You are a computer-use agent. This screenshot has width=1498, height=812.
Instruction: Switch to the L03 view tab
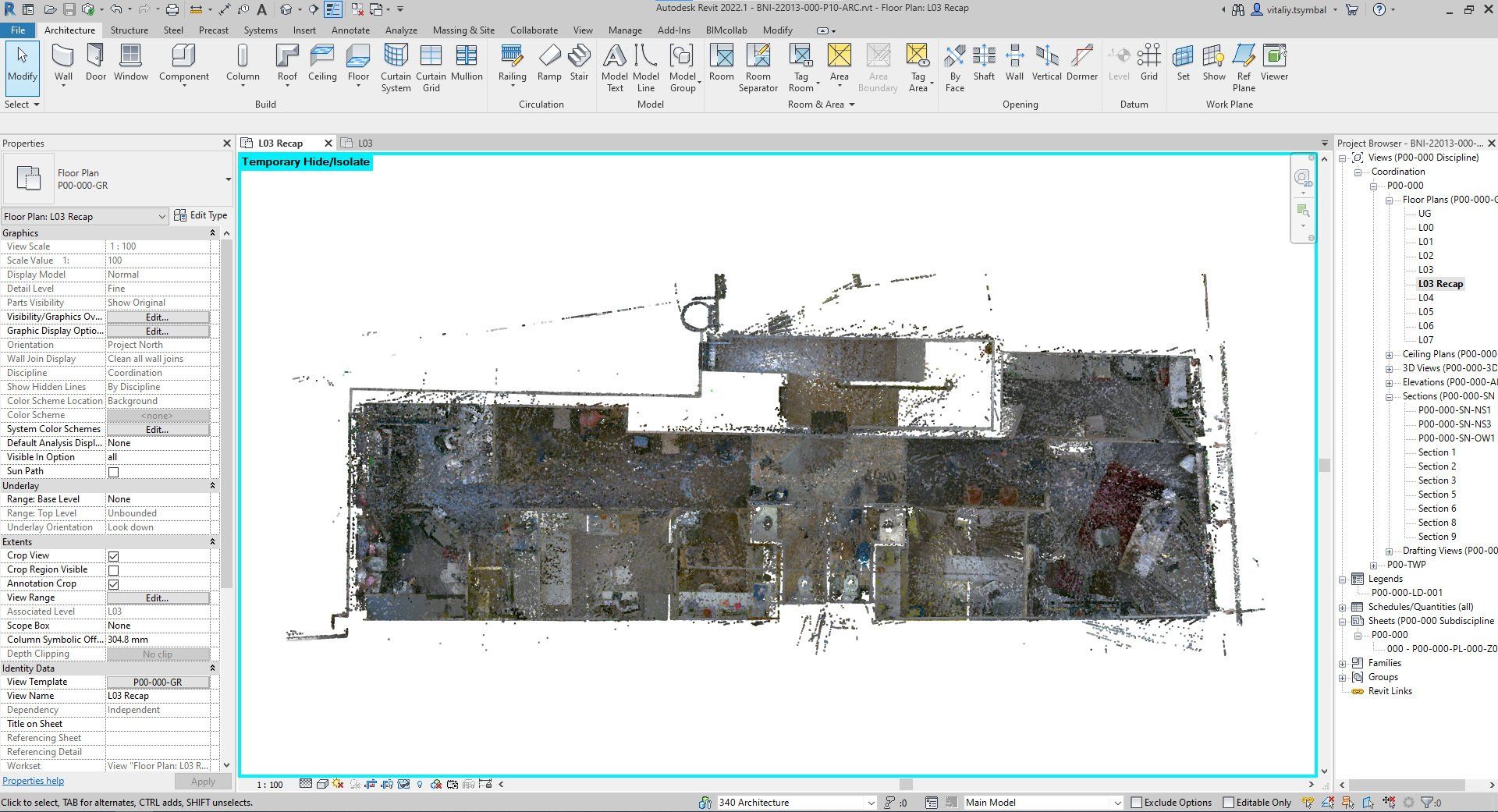(x=365, y=144)
